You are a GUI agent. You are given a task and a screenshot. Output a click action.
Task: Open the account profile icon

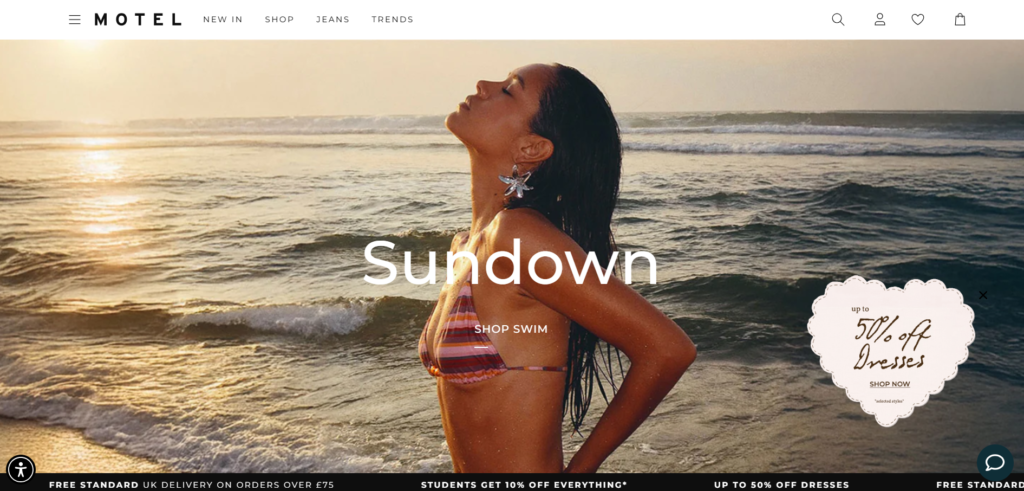pyautogui.click(x=880, y=20)
